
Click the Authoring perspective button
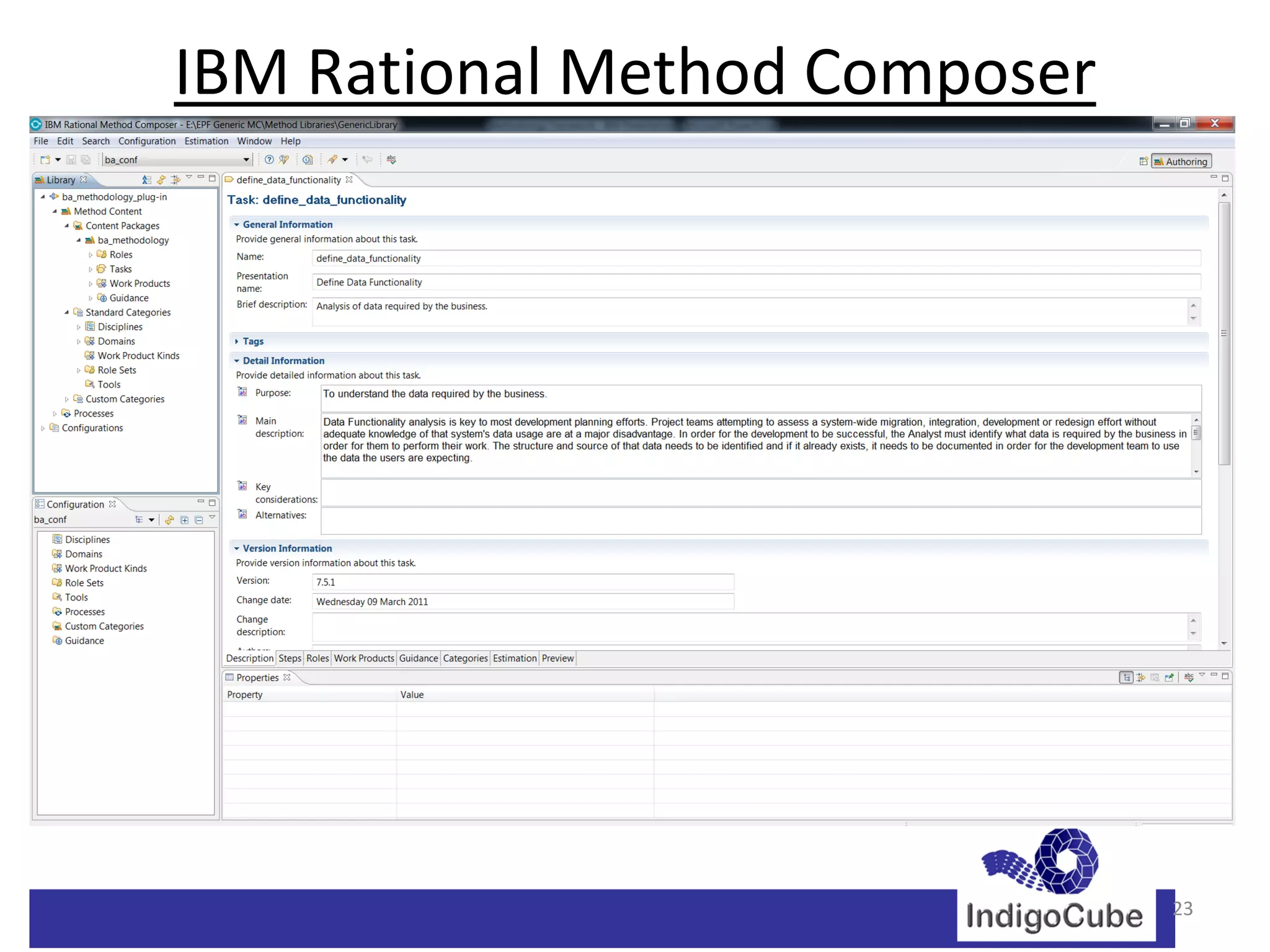coord(1181,162)
